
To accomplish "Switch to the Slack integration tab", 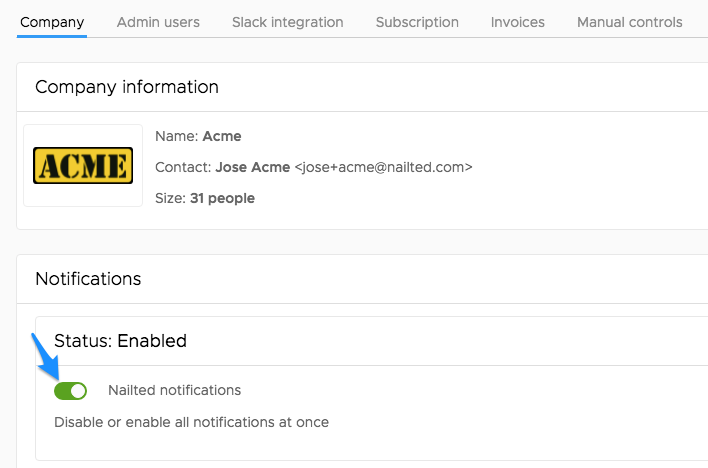I will [288, 22].
